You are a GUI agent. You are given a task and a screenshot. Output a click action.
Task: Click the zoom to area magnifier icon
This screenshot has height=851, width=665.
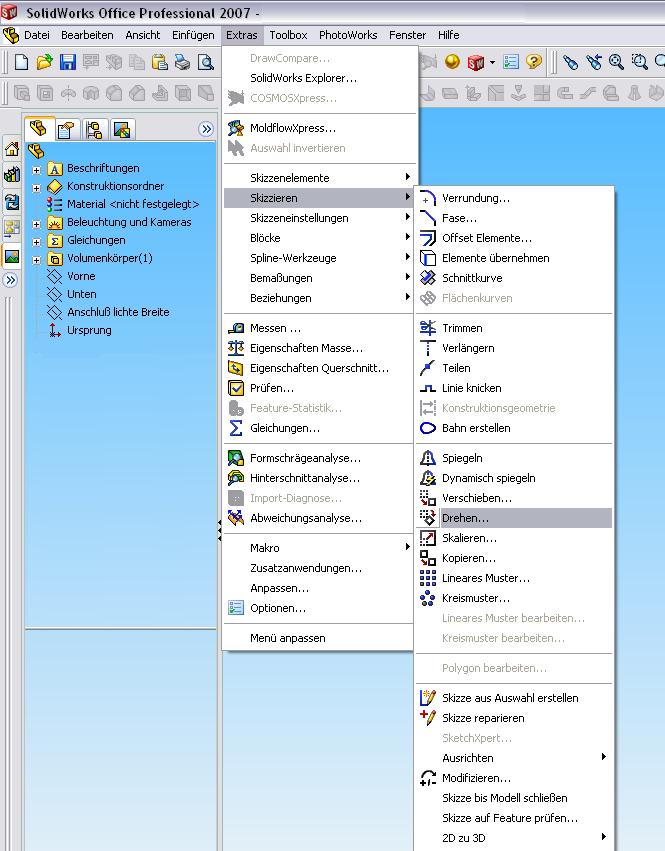pyautogui.click(x=639, y=62)
